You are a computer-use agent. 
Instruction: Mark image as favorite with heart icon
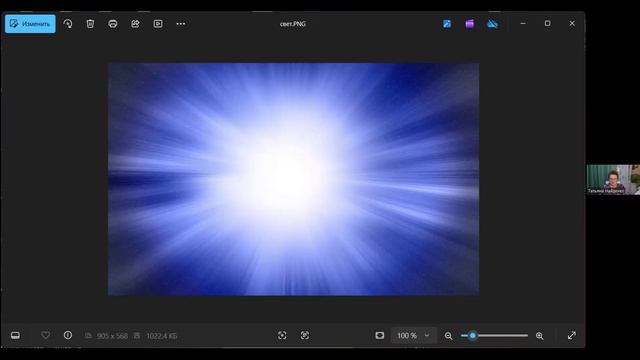45,335
